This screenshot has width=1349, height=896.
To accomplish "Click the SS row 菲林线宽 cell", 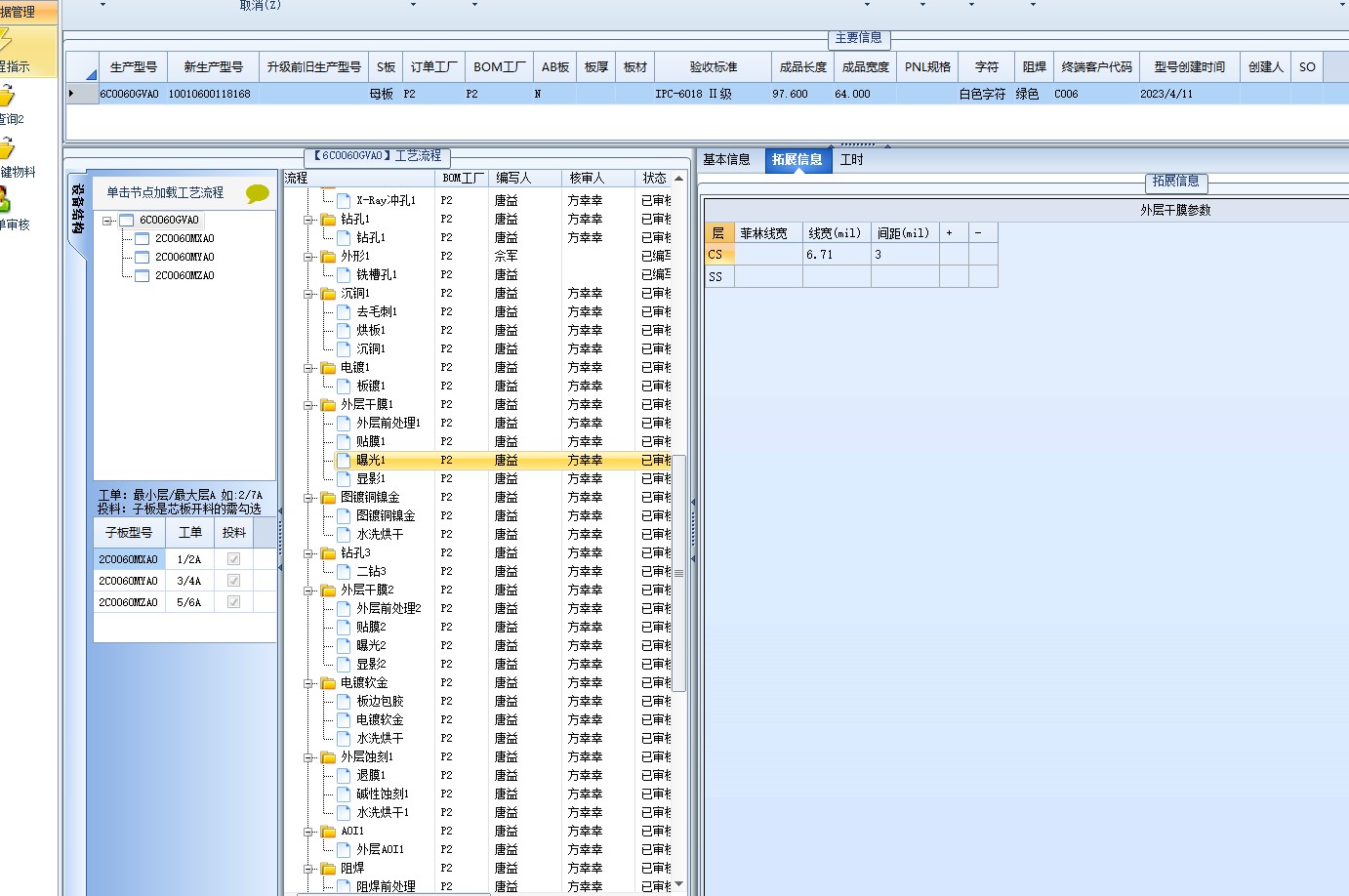I will click(x=768, y=277).
